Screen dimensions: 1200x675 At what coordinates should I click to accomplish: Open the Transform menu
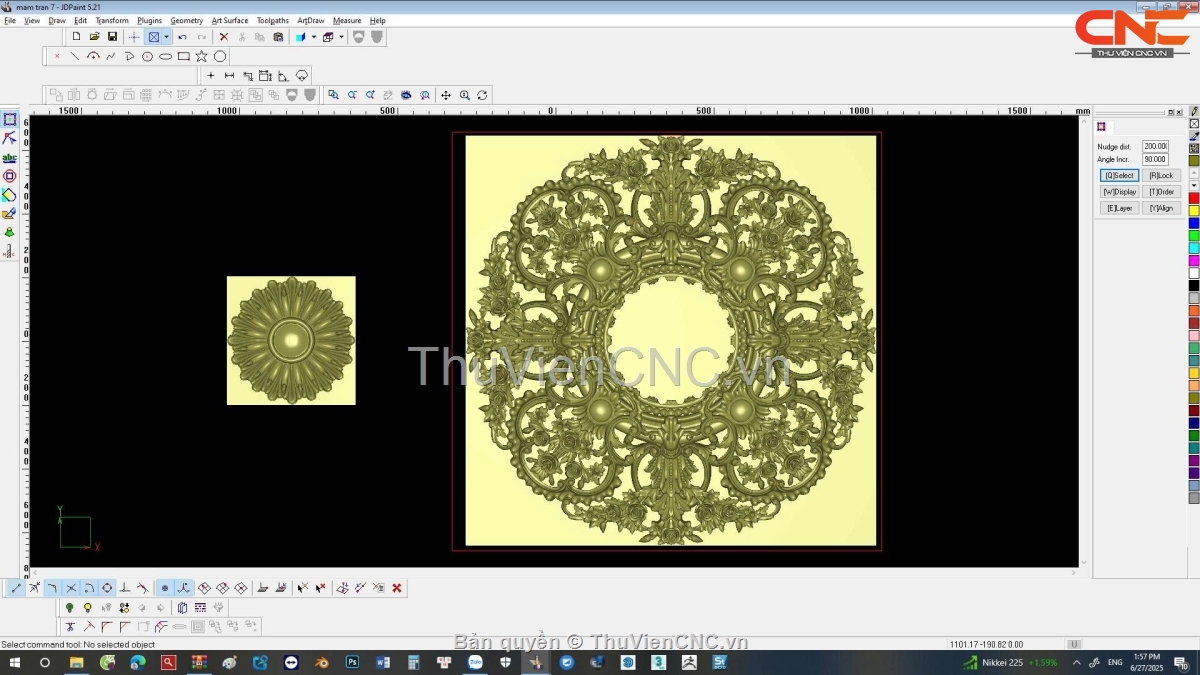(x=112, y=20)
